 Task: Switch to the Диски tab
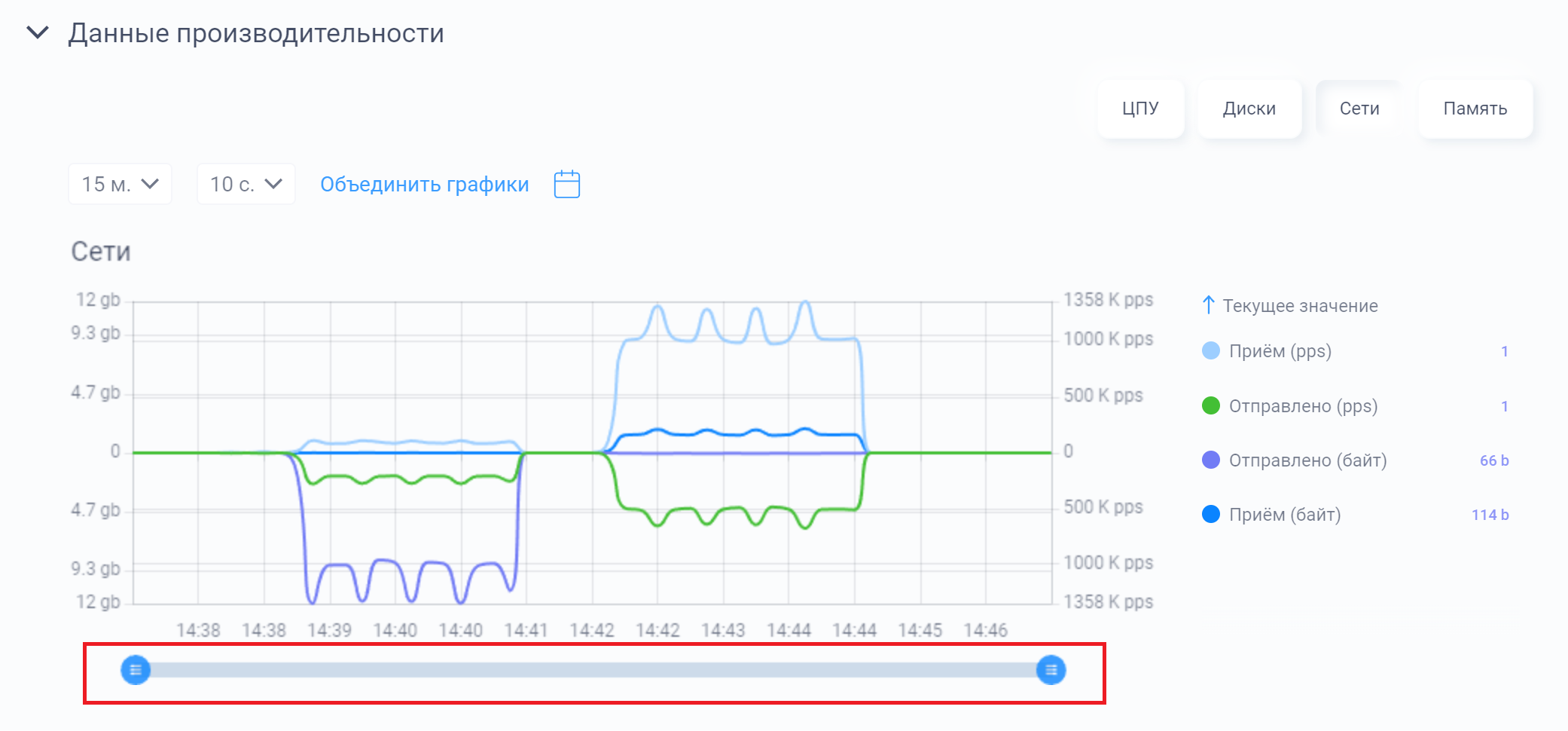click(x=1249, y=109)
